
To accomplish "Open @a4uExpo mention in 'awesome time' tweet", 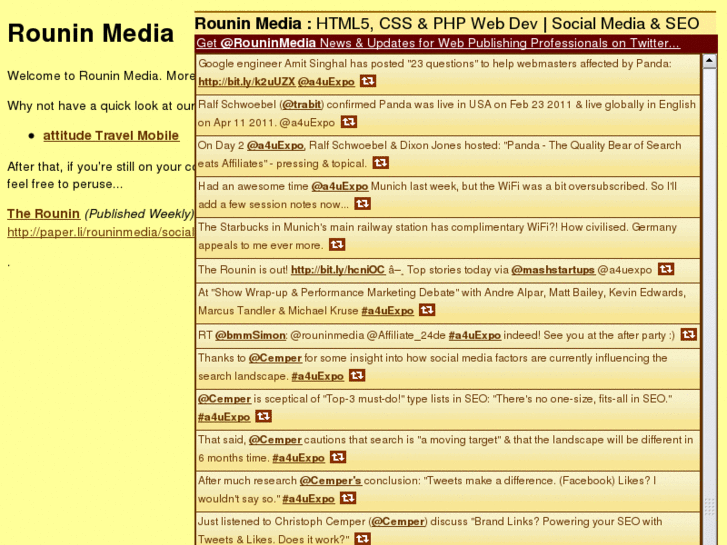I will coord(340,186).
